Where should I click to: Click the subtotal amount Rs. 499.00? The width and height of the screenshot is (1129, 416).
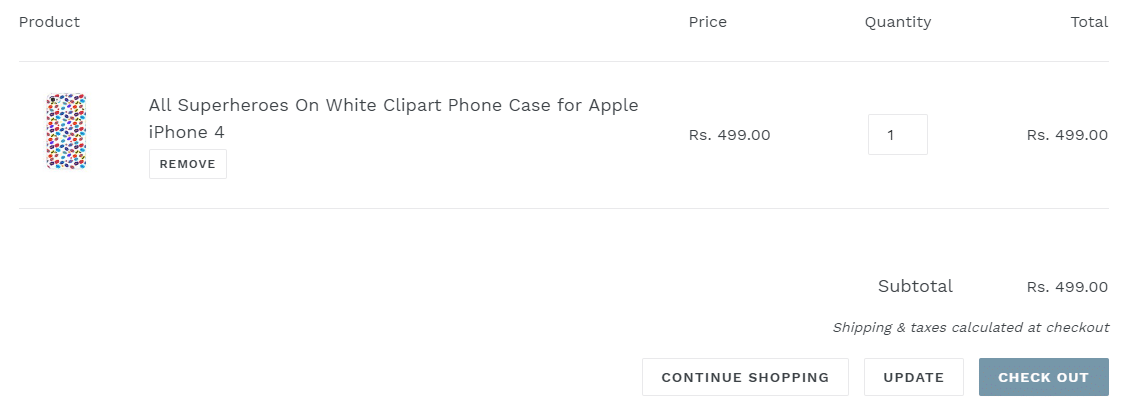coord(1067,287)
